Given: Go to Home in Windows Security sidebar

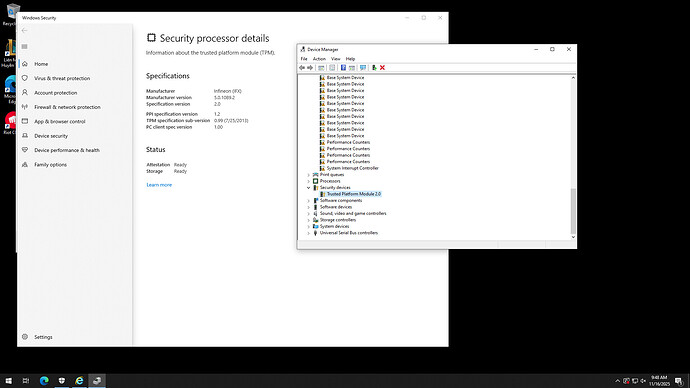Looking at the screenshot, I should coord(41,64).
